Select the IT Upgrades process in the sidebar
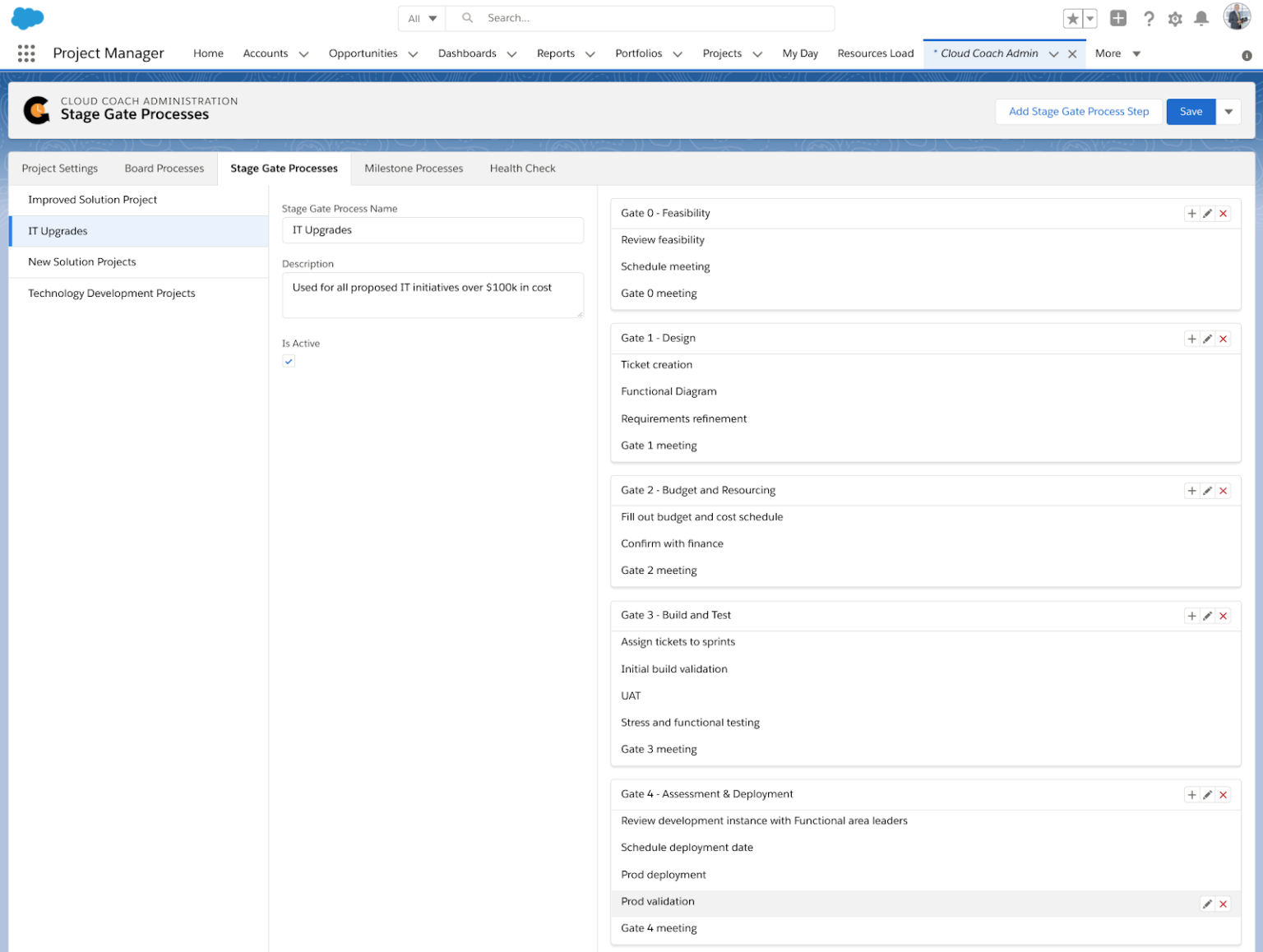This screenshot has width=1263, height=952. click(58, 231)
